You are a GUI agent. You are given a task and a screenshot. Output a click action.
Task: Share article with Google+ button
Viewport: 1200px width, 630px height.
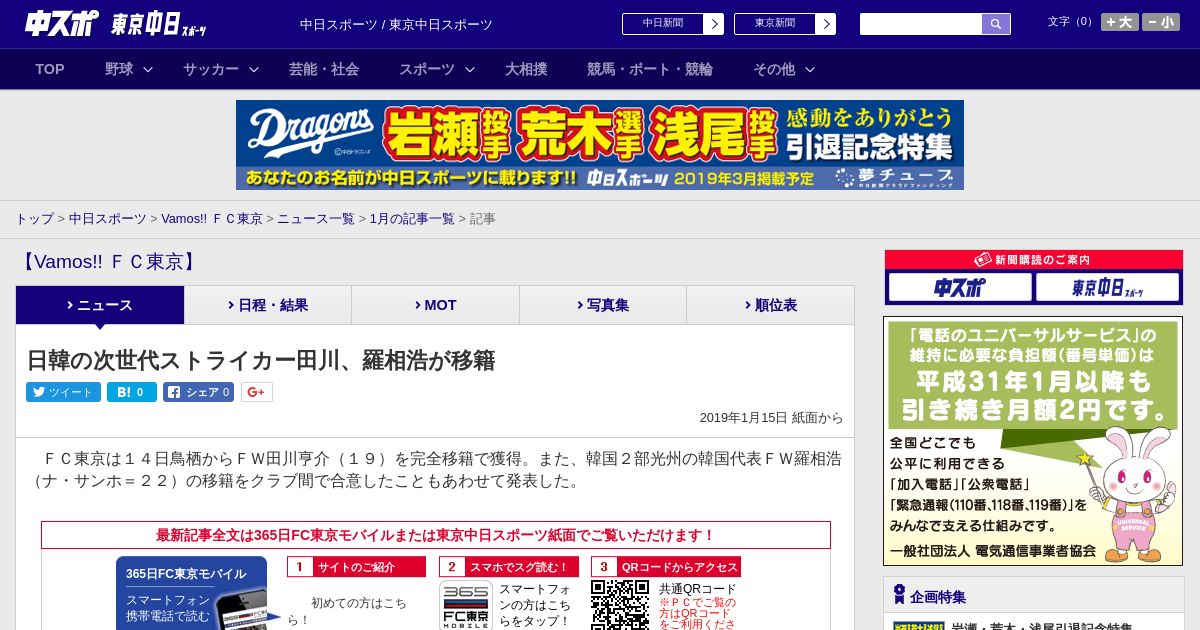click(256, 392)
